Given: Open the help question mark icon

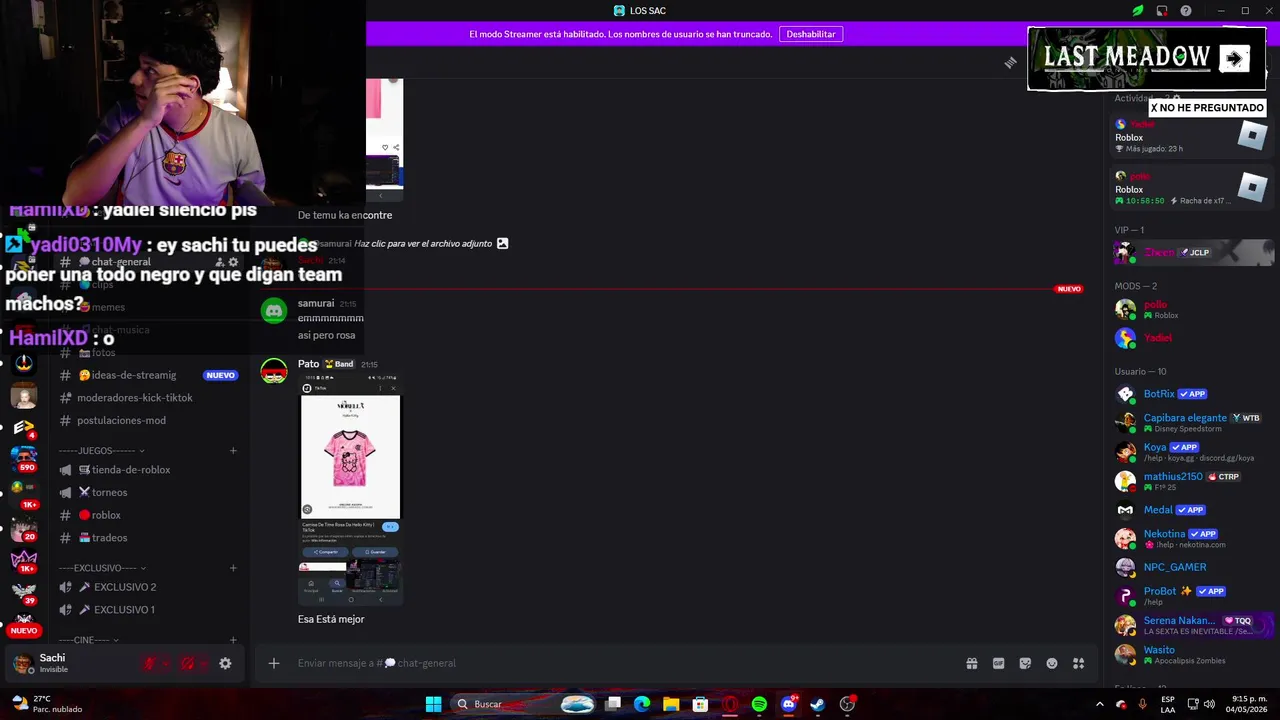Looking at the screenshot, I should pyautogui.click(x=1186, y=11).
